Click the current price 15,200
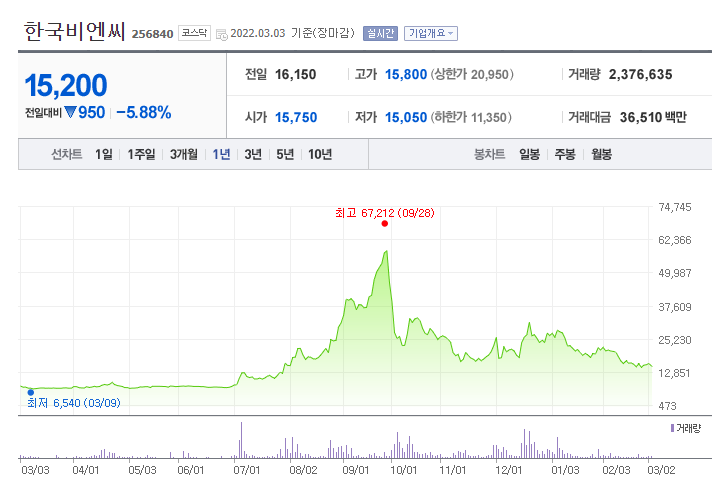The image size is (712, 487). pyautogui.click(x=66, y=85)
